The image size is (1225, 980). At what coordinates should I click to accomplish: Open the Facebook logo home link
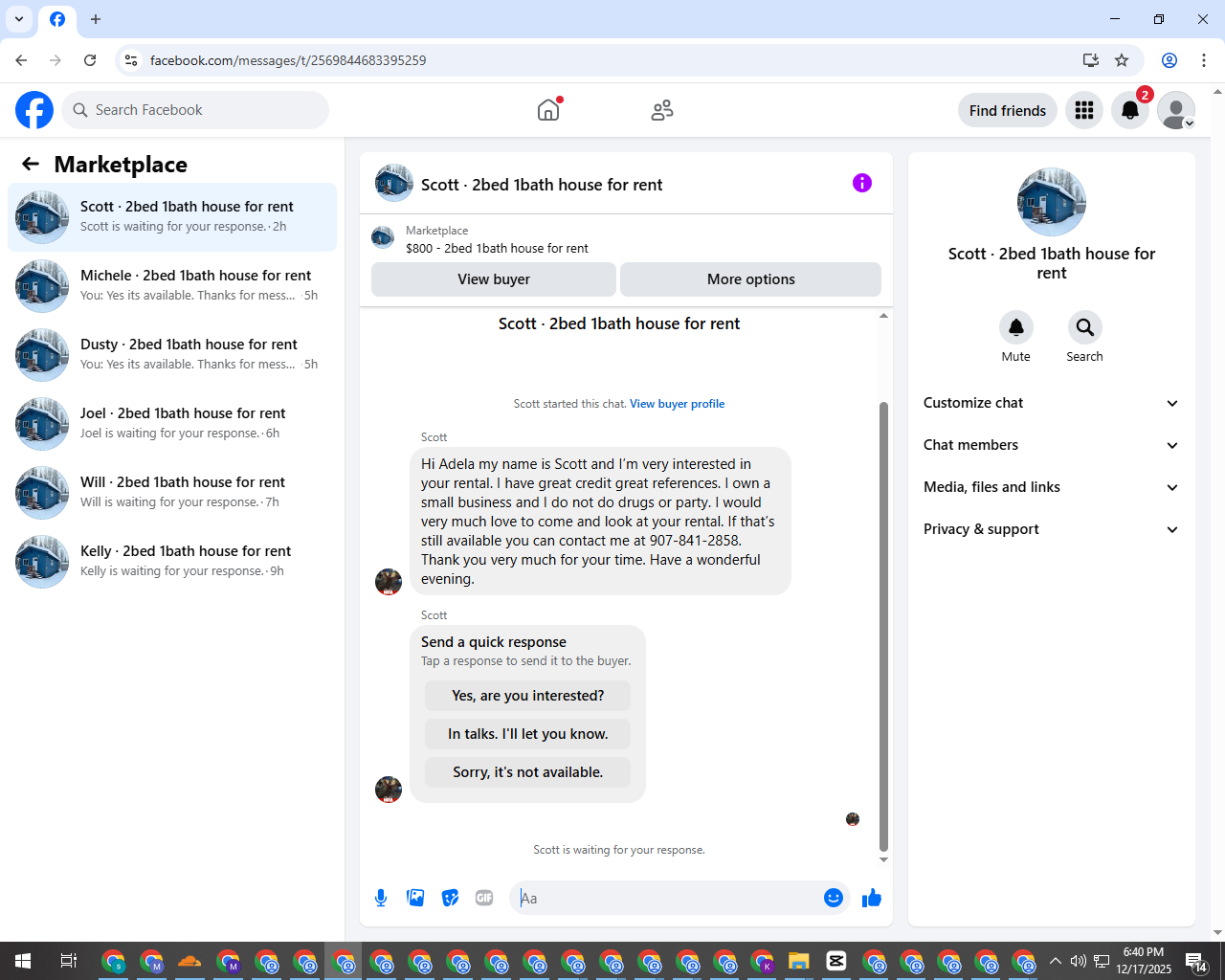click(34, 110)
